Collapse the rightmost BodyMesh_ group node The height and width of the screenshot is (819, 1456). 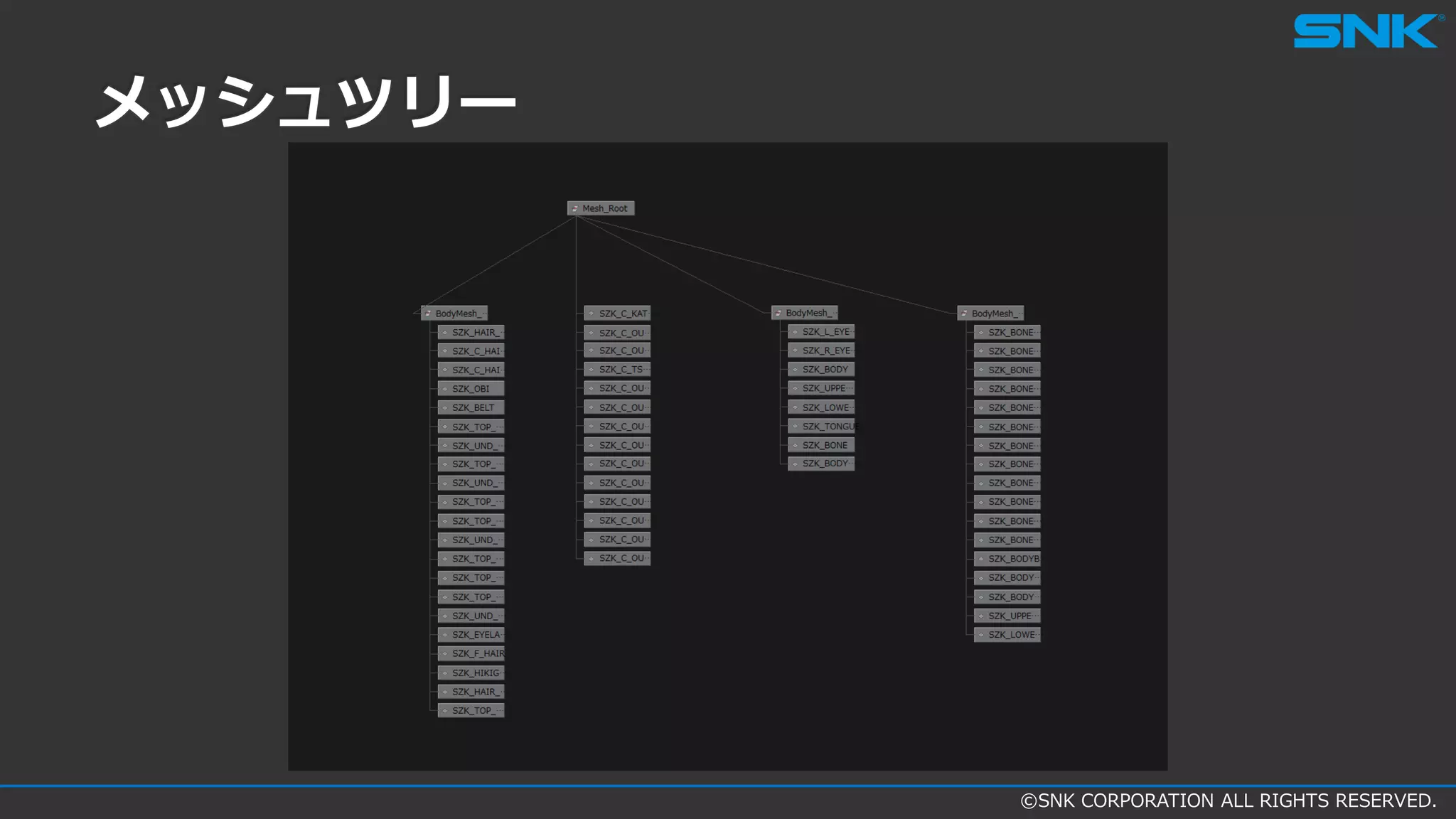click(x=964, y=314)
